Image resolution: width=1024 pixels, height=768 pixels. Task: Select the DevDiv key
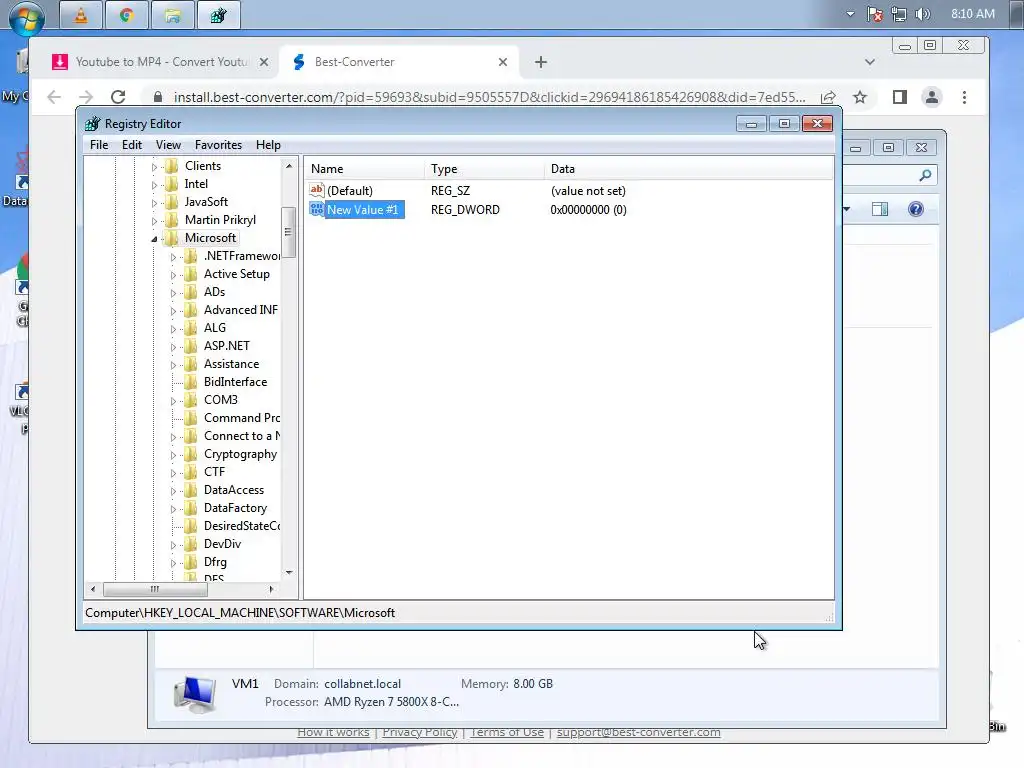(x=222, y=544)
